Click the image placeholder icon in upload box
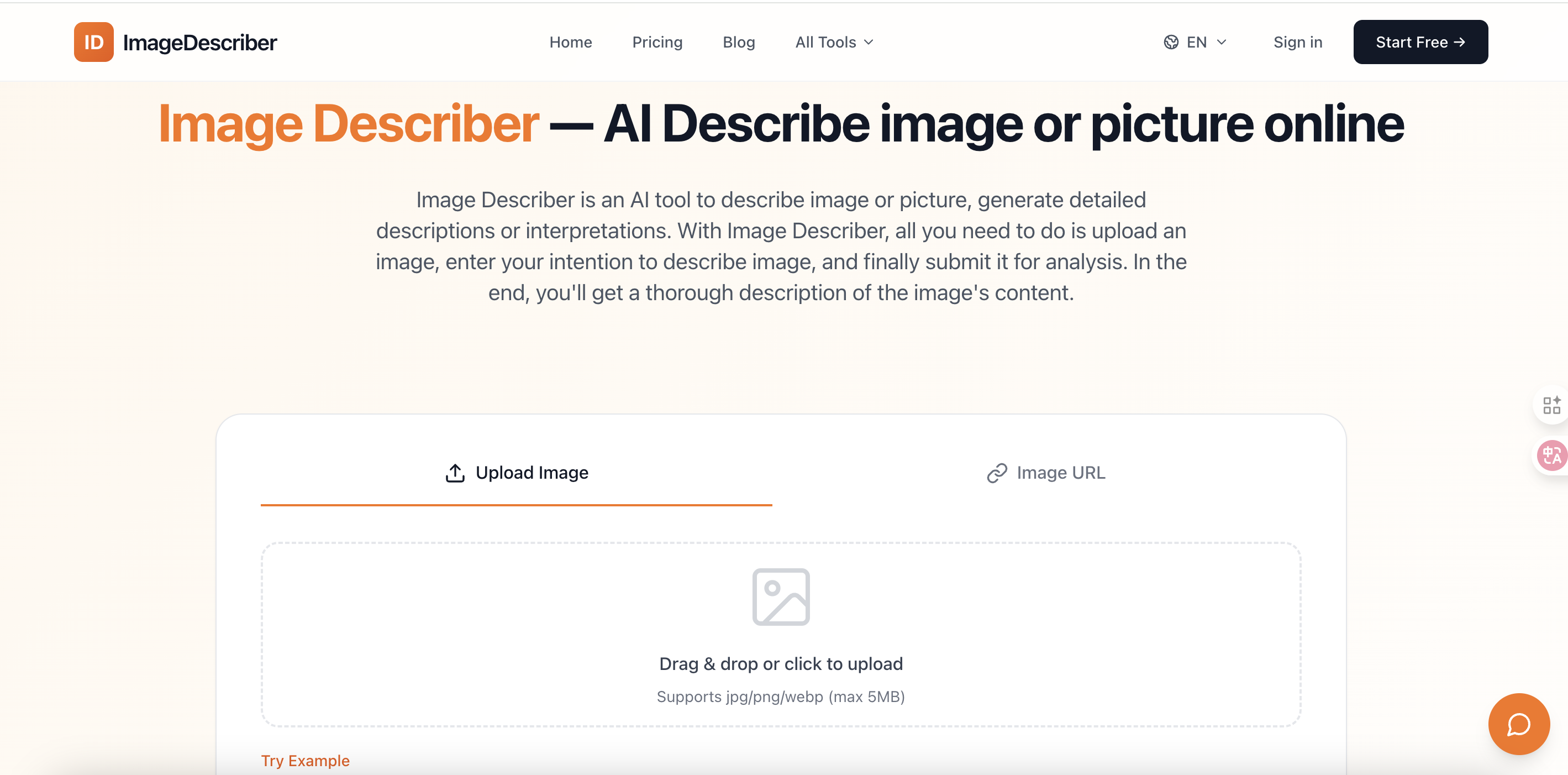 click(x=782, y=596)
